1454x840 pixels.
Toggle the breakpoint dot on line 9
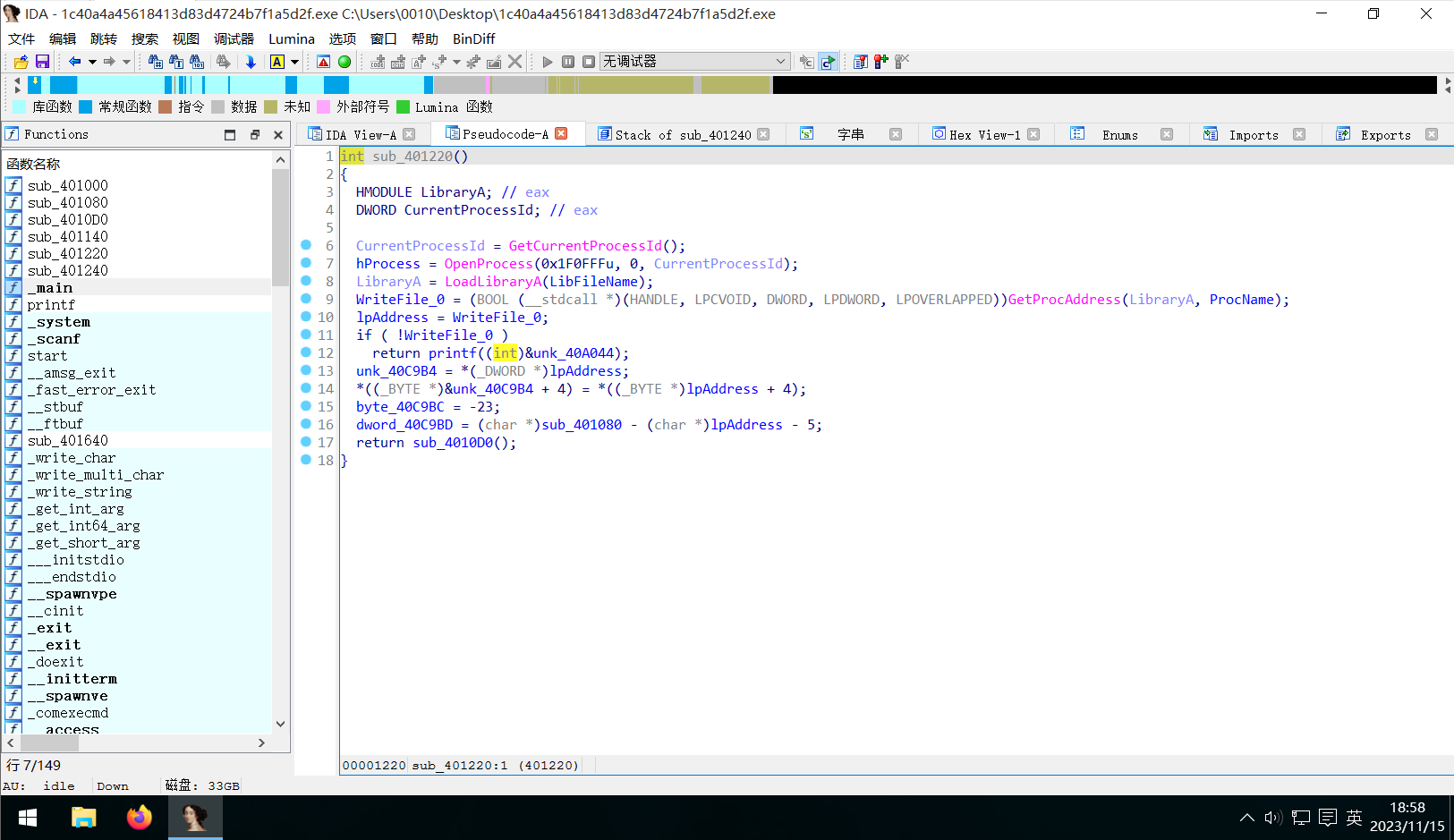pos(306,299)
